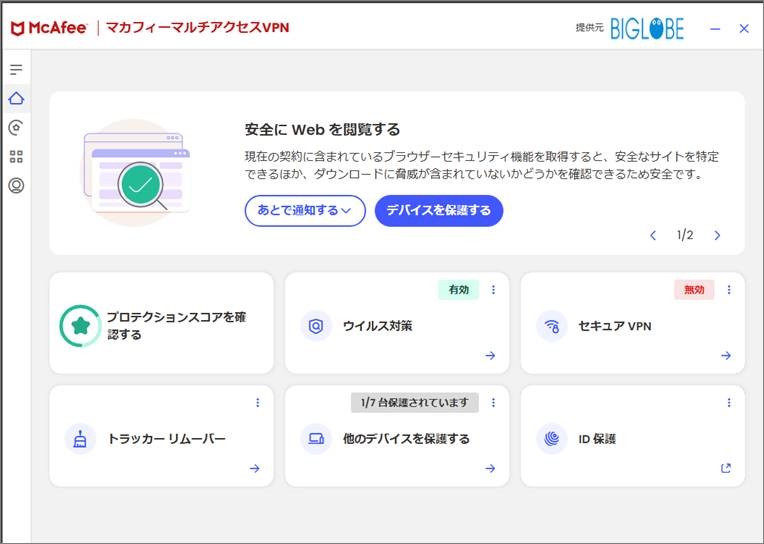764x544 pixels.
Task: Open 他のデバイスを保護する via its arrow
Action: click(x=490, y=468)
